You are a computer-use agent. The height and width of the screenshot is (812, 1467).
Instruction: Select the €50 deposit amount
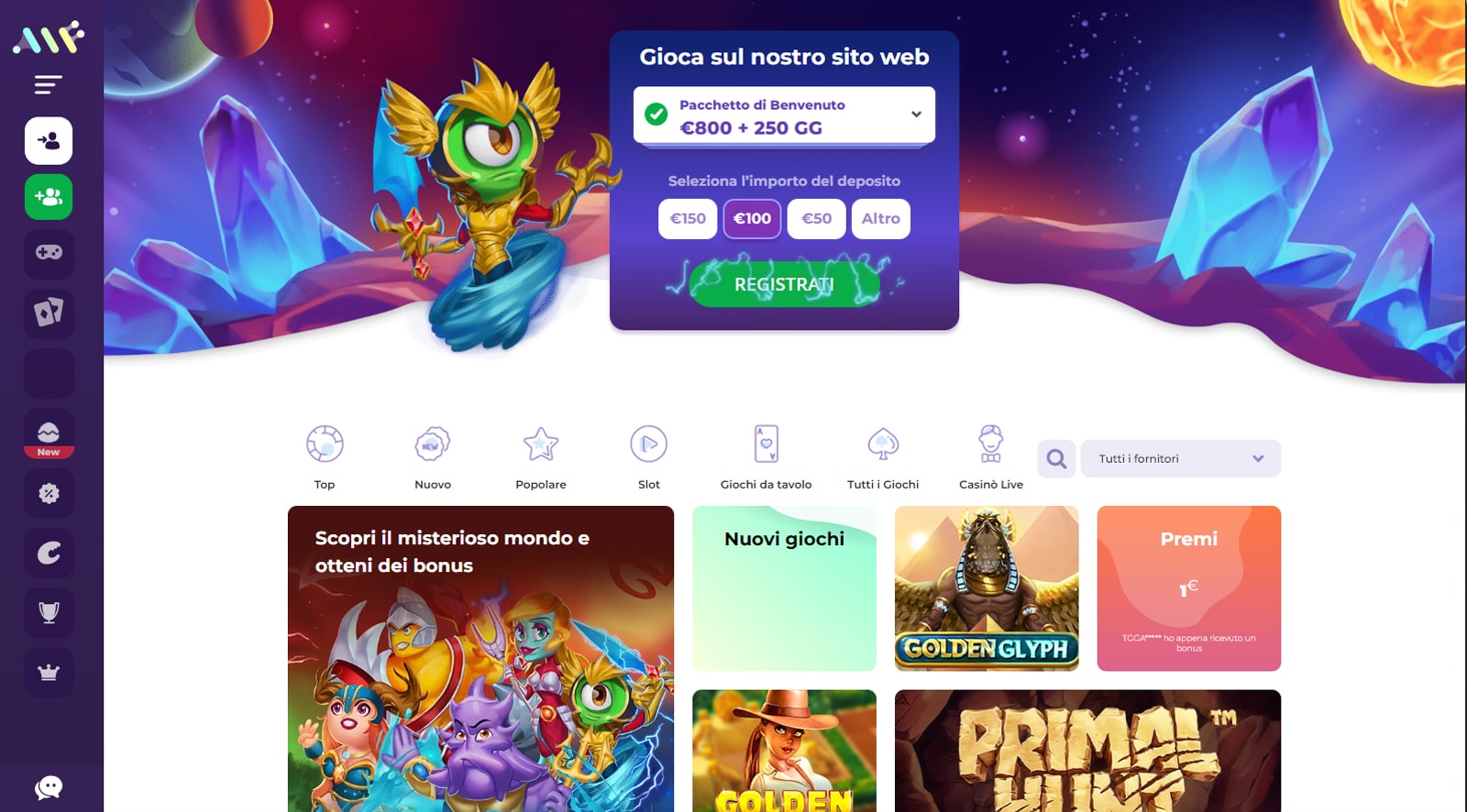tap(816, 219)
